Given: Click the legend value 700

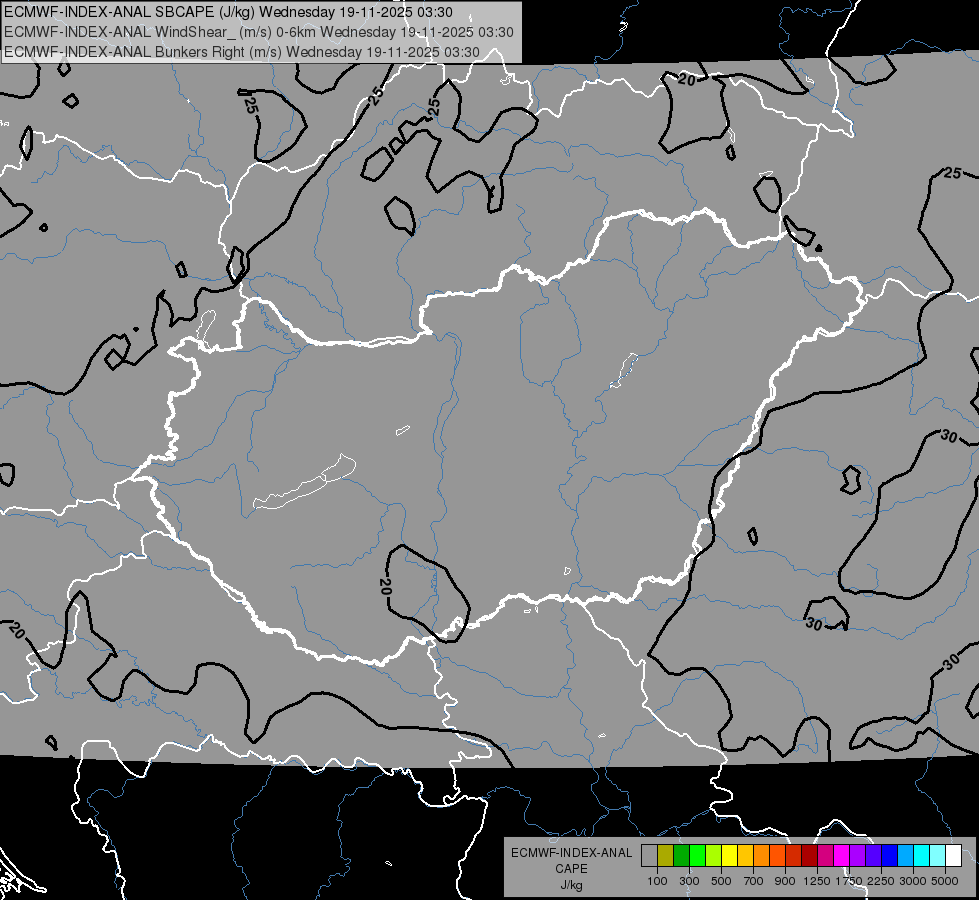Looking at the screenshot, I should 753,881.
